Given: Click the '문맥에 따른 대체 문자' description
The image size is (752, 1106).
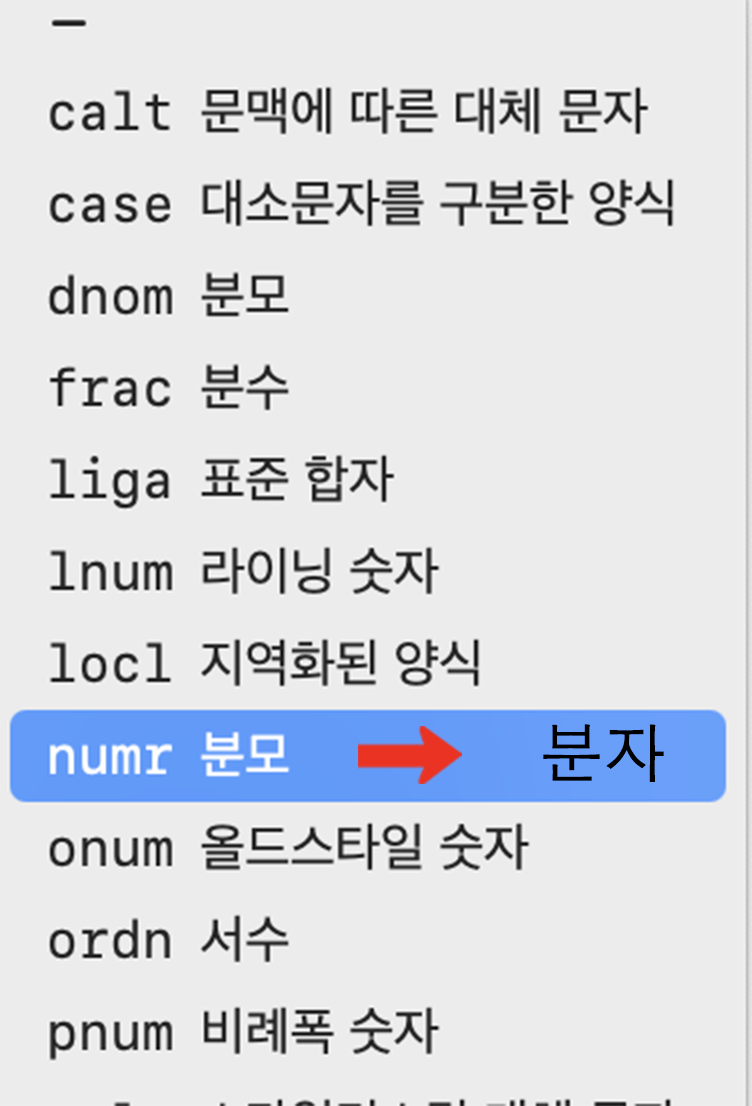Looking at the screenshot, I should click(424, 111).
